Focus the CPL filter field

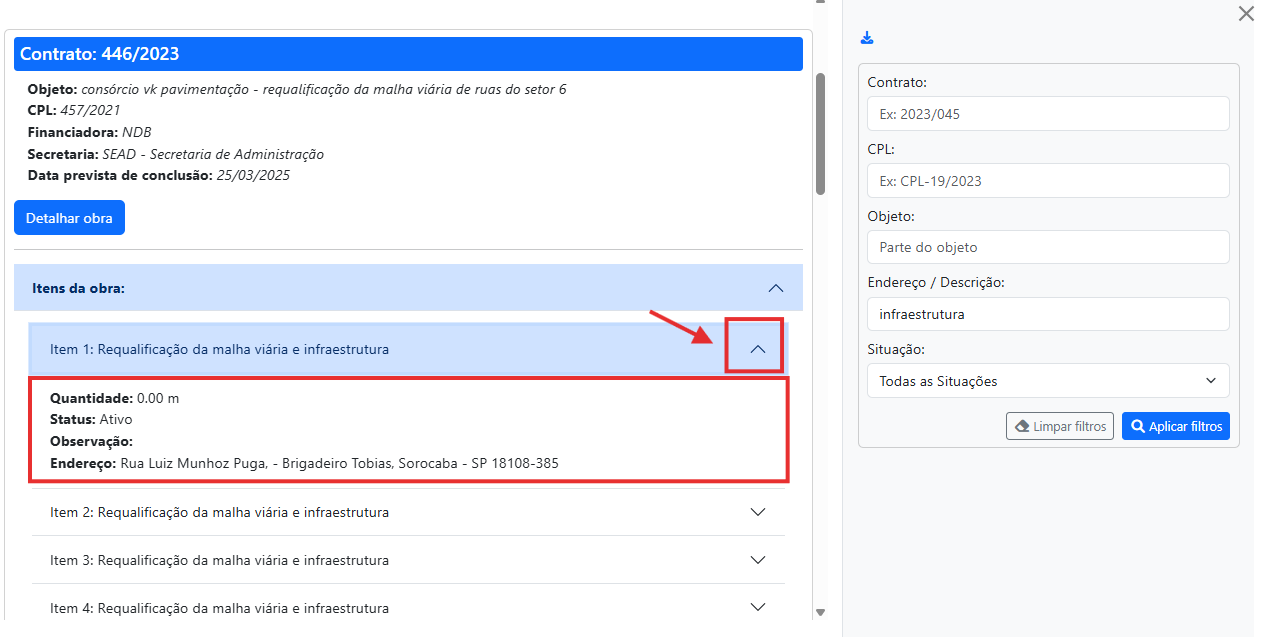coord(1048,181)
